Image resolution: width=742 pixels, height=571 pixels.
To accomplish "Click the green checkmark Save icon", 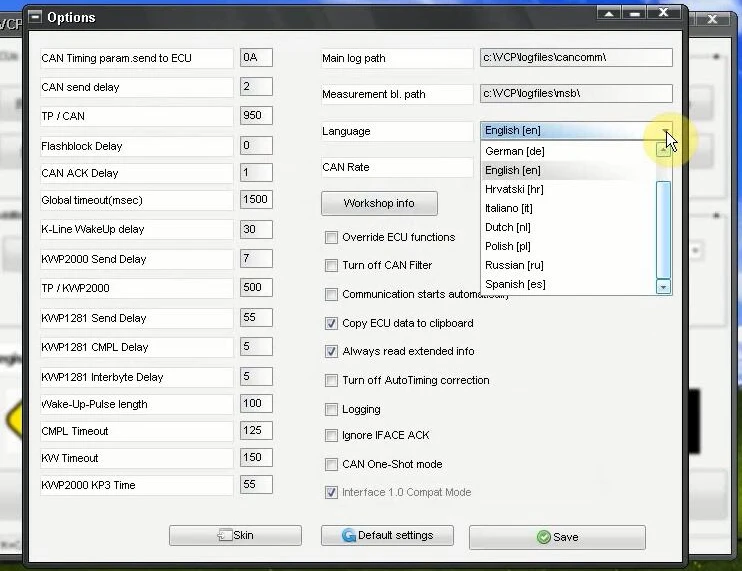I will (544, 537).
